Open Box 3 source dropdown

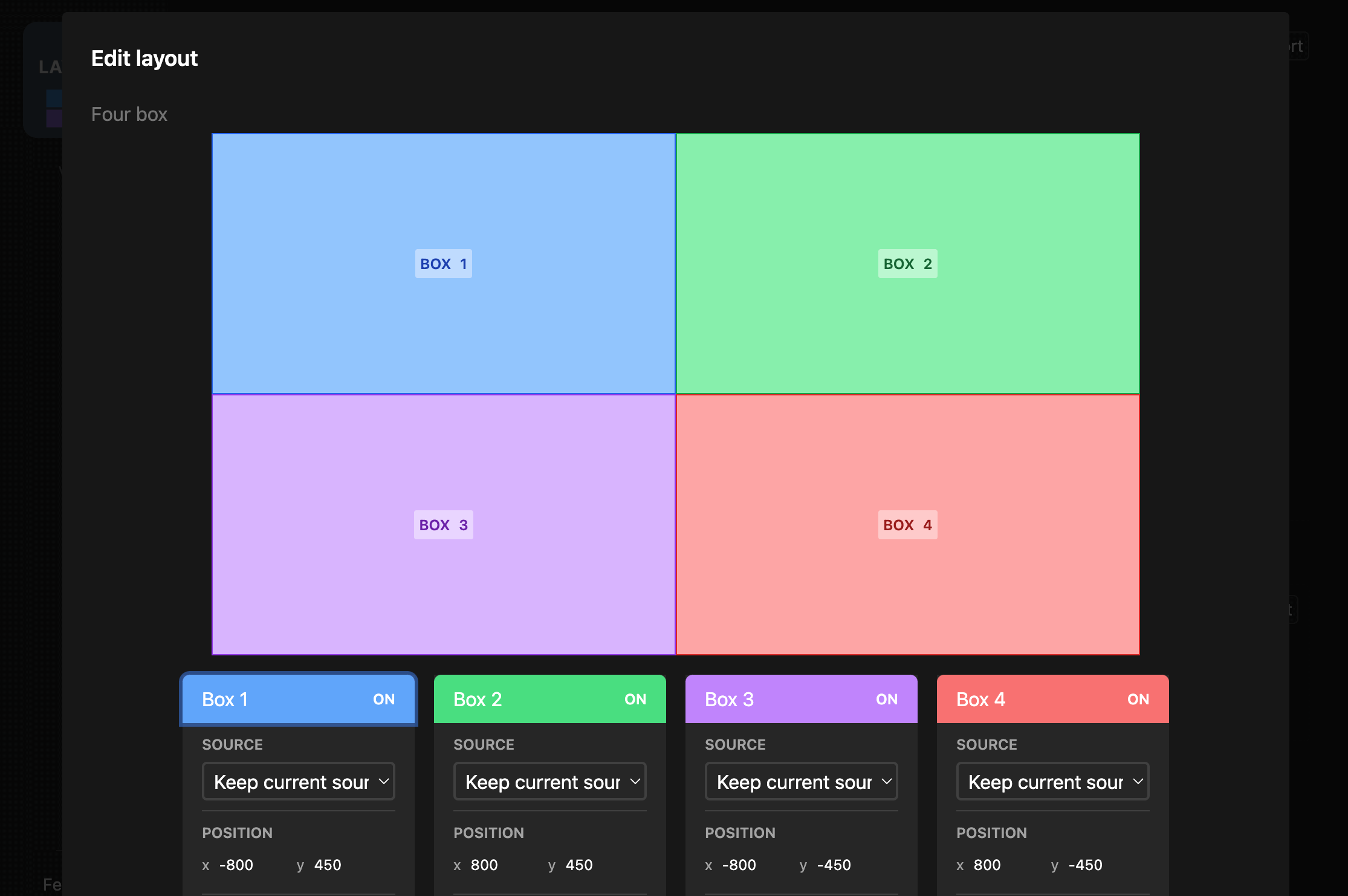point(802,782)
